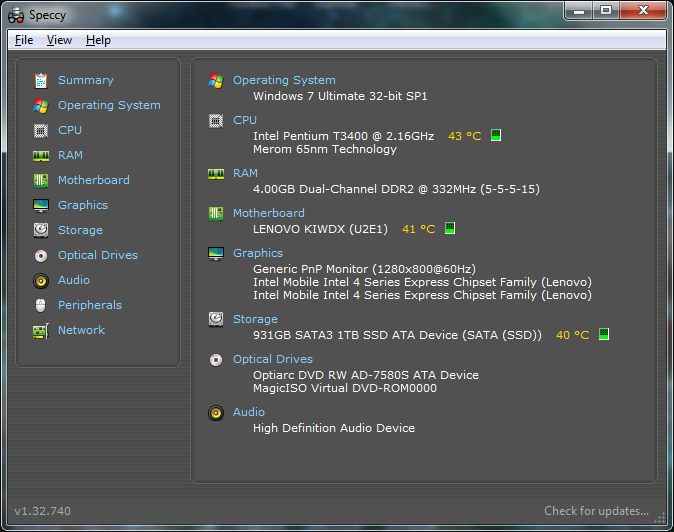
Task: Click Motherboard icon in main summary panel
Action: 216,214
